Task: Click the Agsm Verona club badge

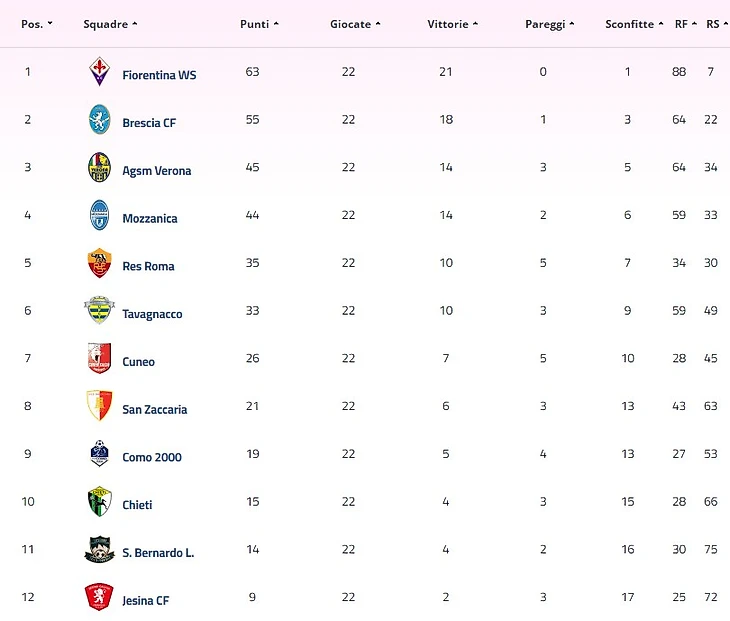Action: (x=99, y=168)
